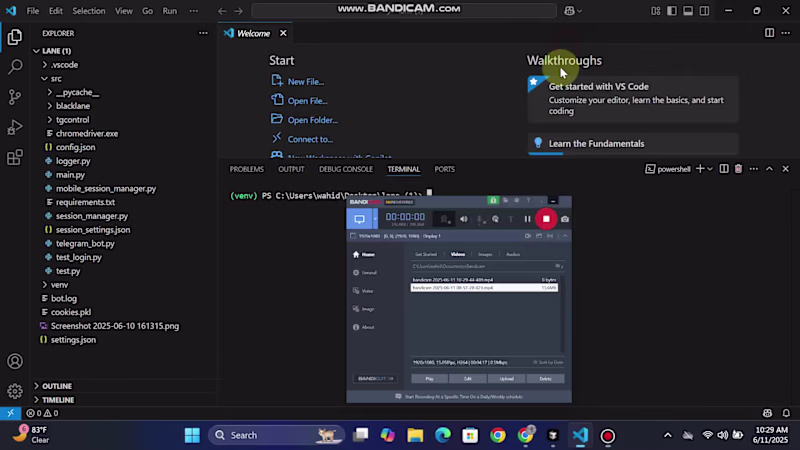Viewport: 800px width, 450px height.
Task: Pause the Bandicam recording
Action: pos(528,219)
